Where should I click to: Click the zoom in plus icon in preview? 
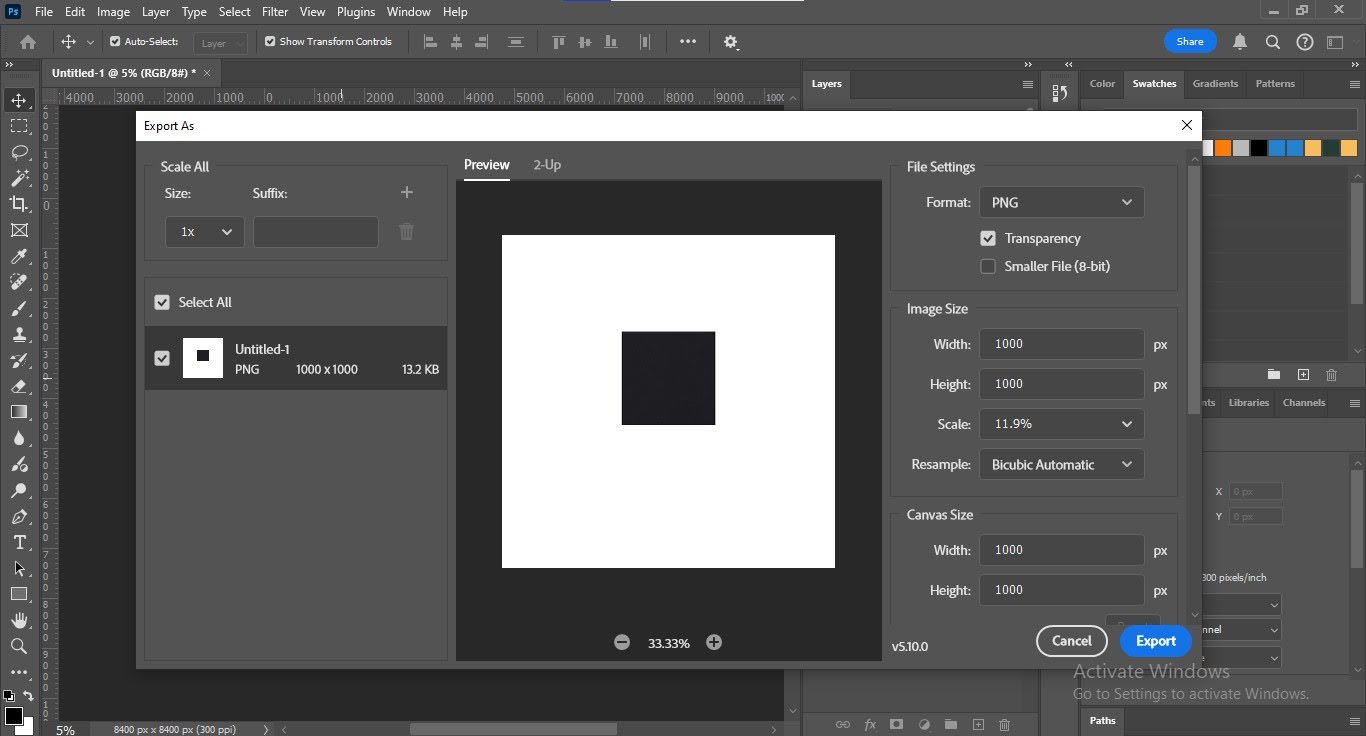point(714,643)
